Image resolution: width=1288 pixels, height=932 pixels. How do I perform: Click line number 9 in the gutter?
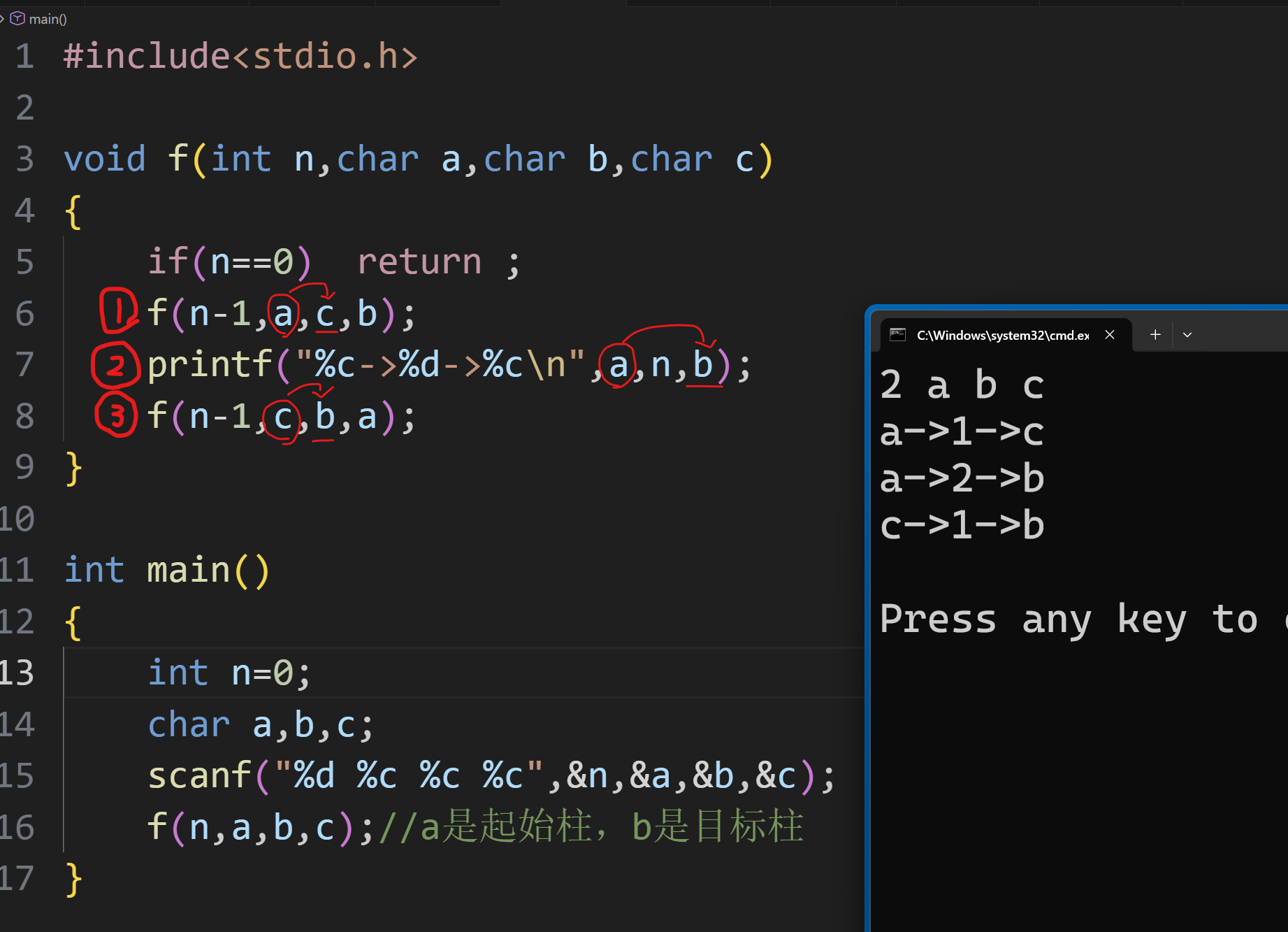tap(24, 468)
